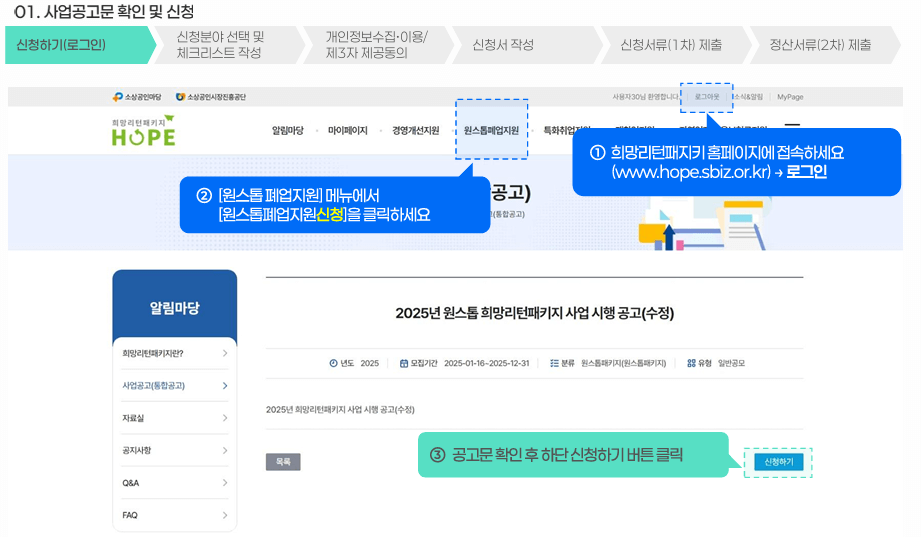Open FAQ in the sidebar
921x537 pixels.
pyautogui.click(x=174, y=515)
